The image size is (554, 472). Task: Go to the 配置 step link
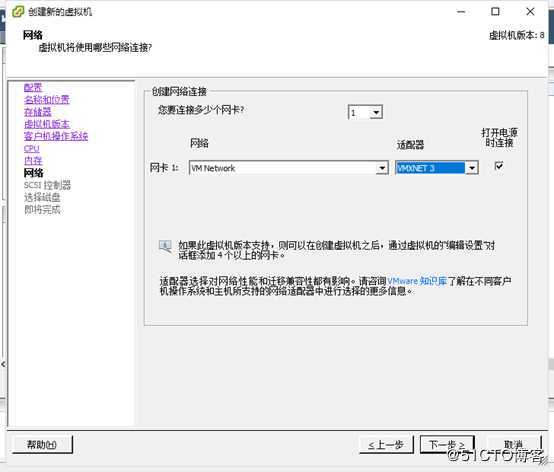click(x=33, y=87)
